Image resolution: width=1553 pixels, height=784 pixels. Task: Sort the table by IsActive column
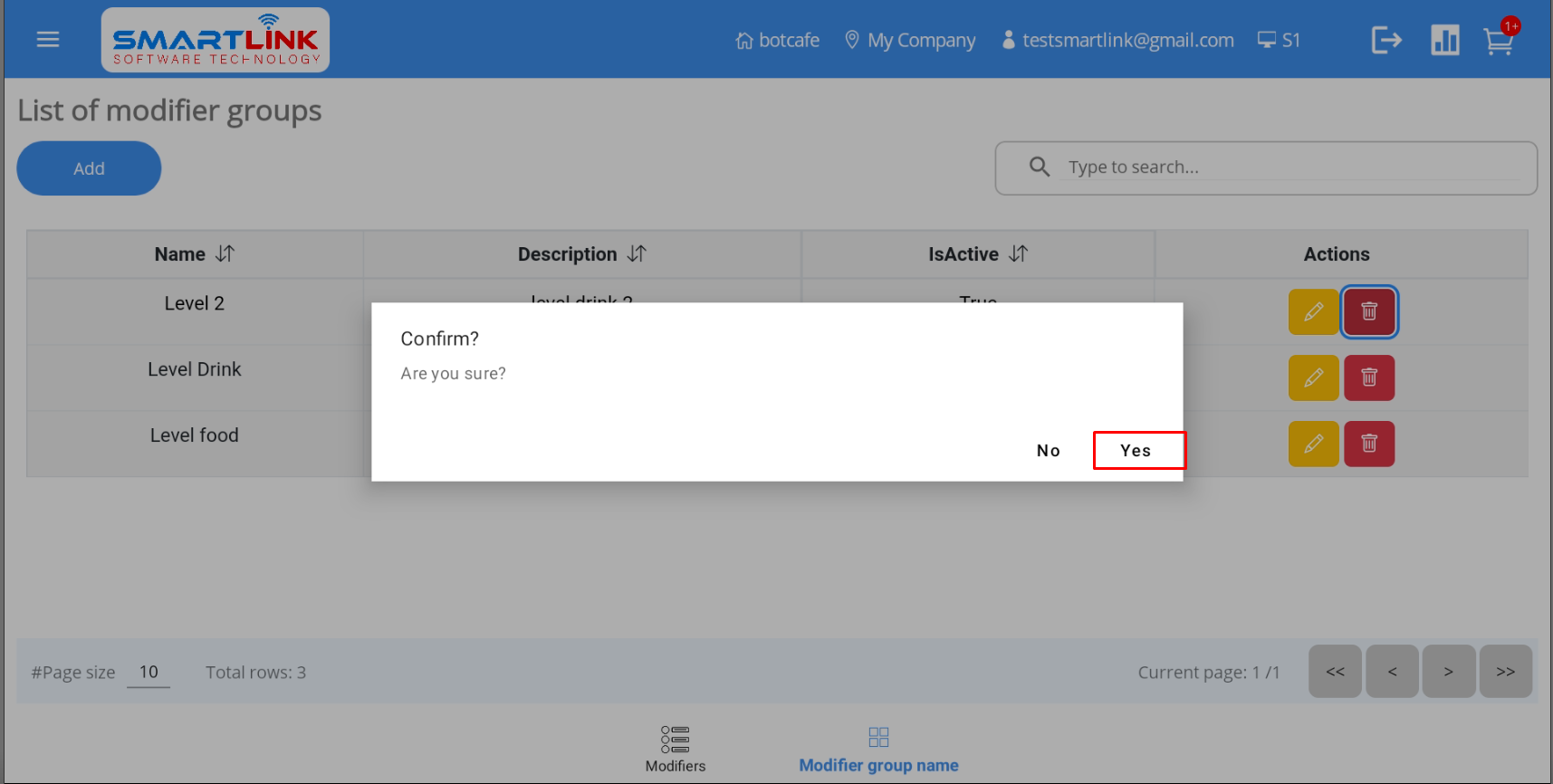(1018, 254)
